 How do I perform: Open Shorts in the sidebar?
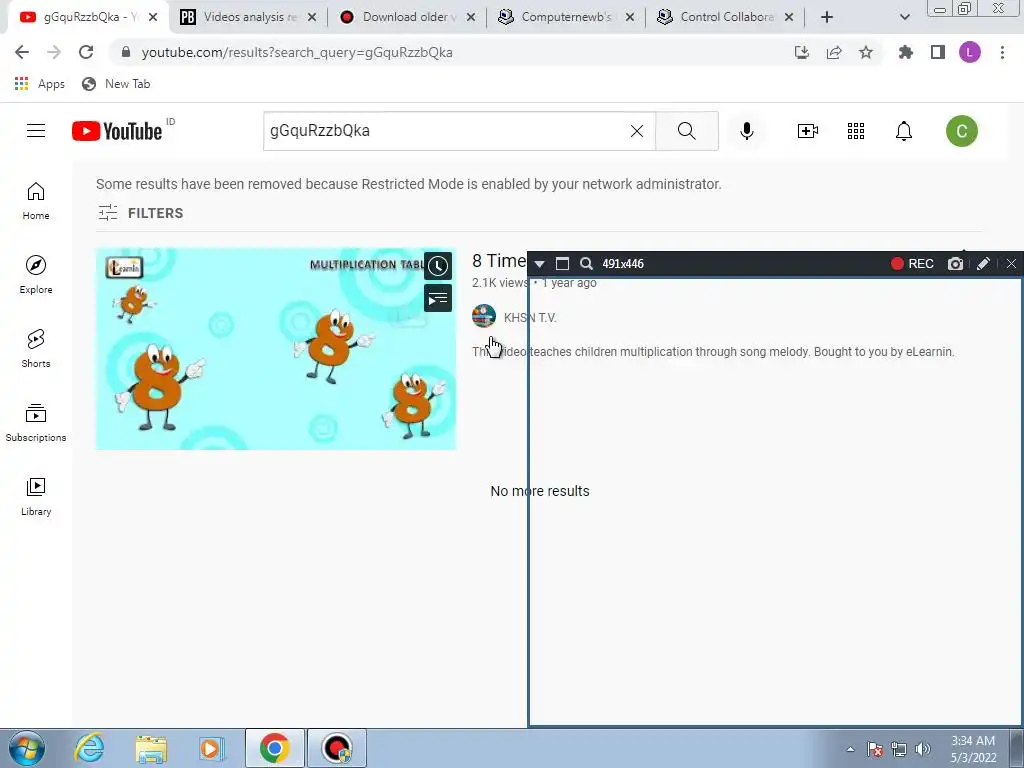tap(36, 349)
